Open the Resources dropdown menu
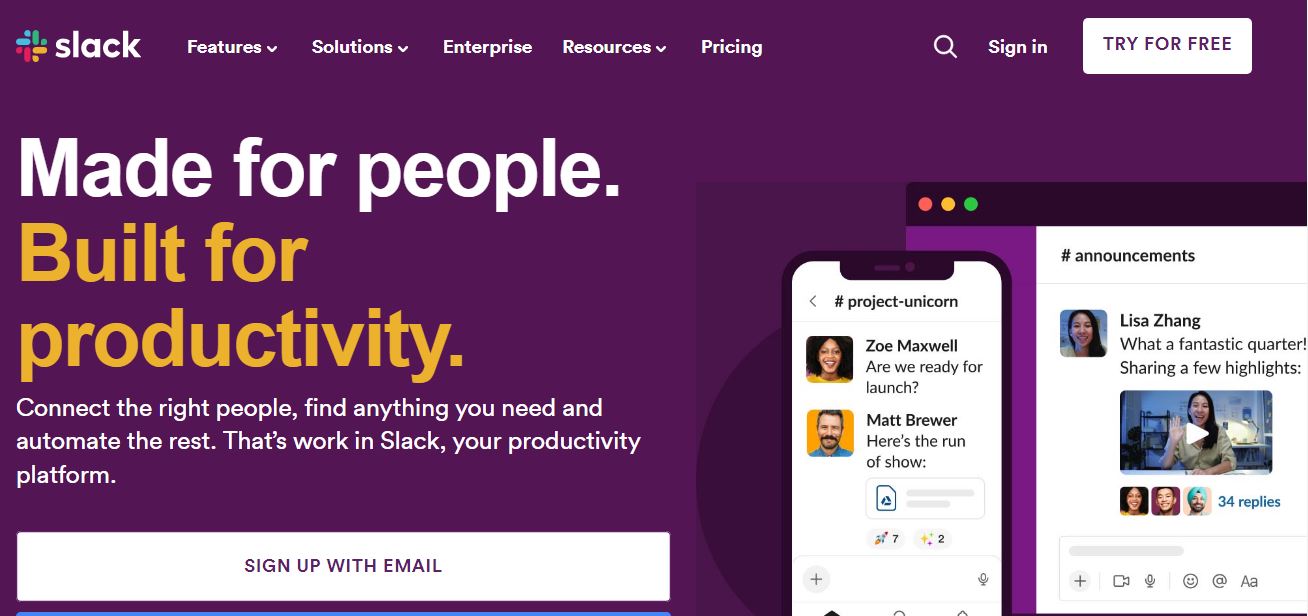 coord(614,47)
